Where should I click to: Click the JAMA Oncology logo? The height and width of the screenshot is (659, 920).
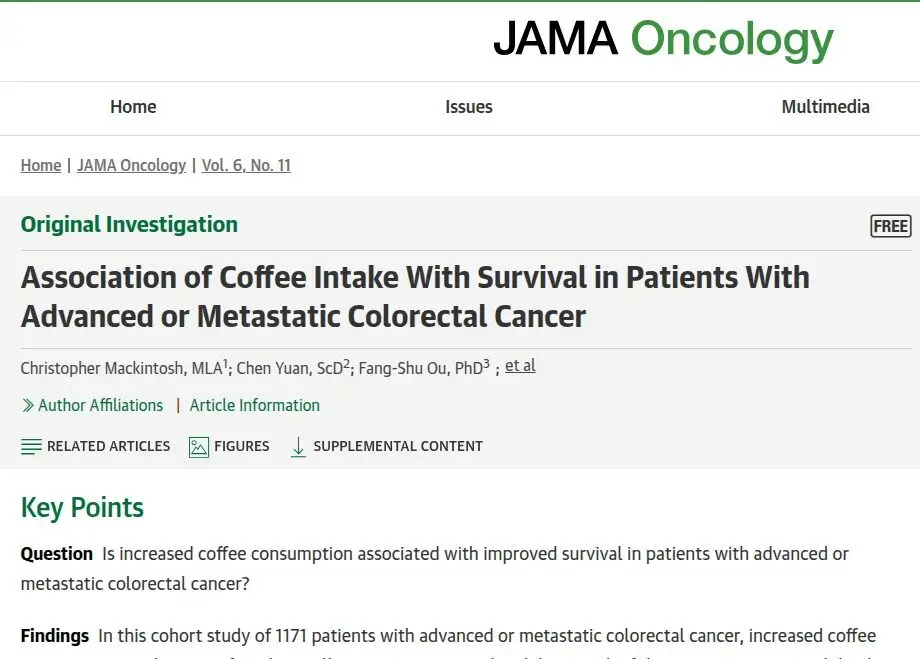tap(663, 39)
